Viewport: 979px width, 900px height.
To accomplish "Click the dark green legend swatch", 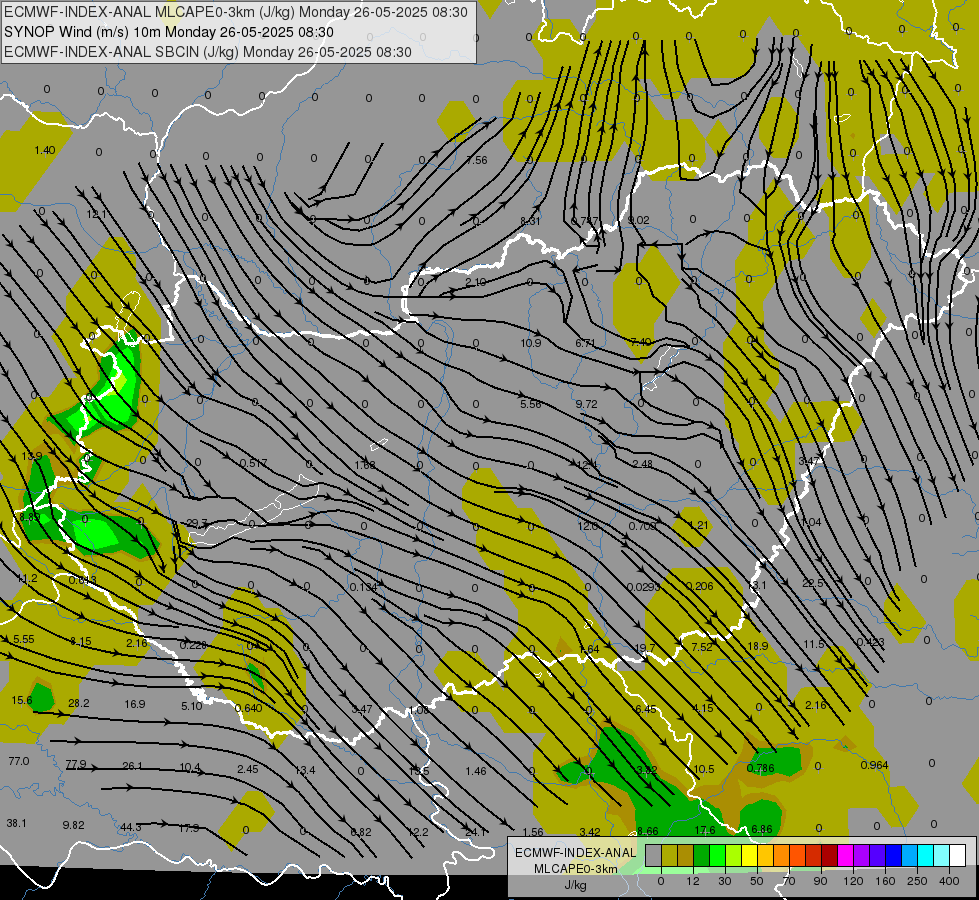I will click(702, 855).
